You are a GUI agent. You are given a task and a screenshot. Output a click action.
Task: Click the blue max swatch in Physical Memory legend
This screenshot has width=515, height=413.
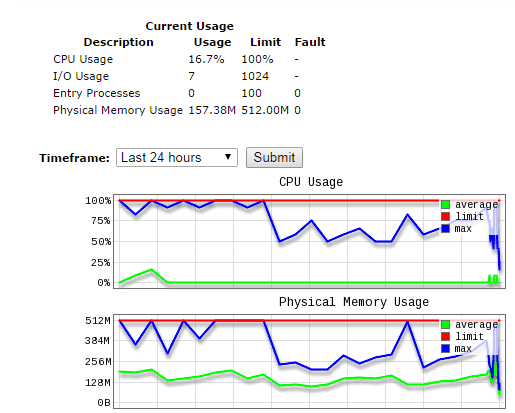[445, 348]
